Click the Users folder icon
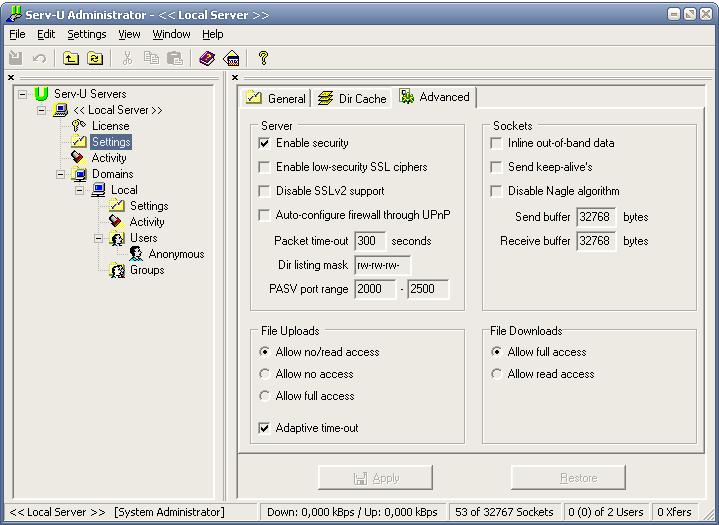This screenshot has height=525, width=719. point(117,238)
